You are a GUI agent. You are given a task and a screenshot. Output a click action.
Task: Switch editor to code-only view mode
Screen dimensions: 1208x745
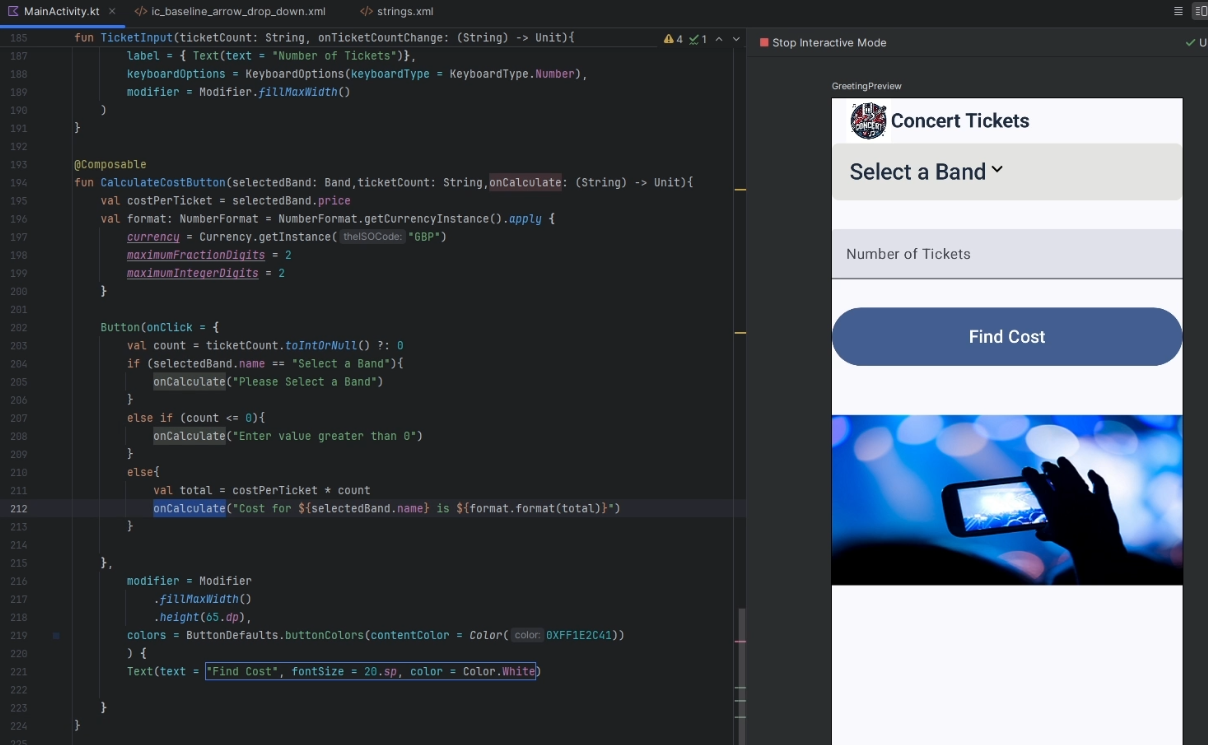(x=1179, y=11)
